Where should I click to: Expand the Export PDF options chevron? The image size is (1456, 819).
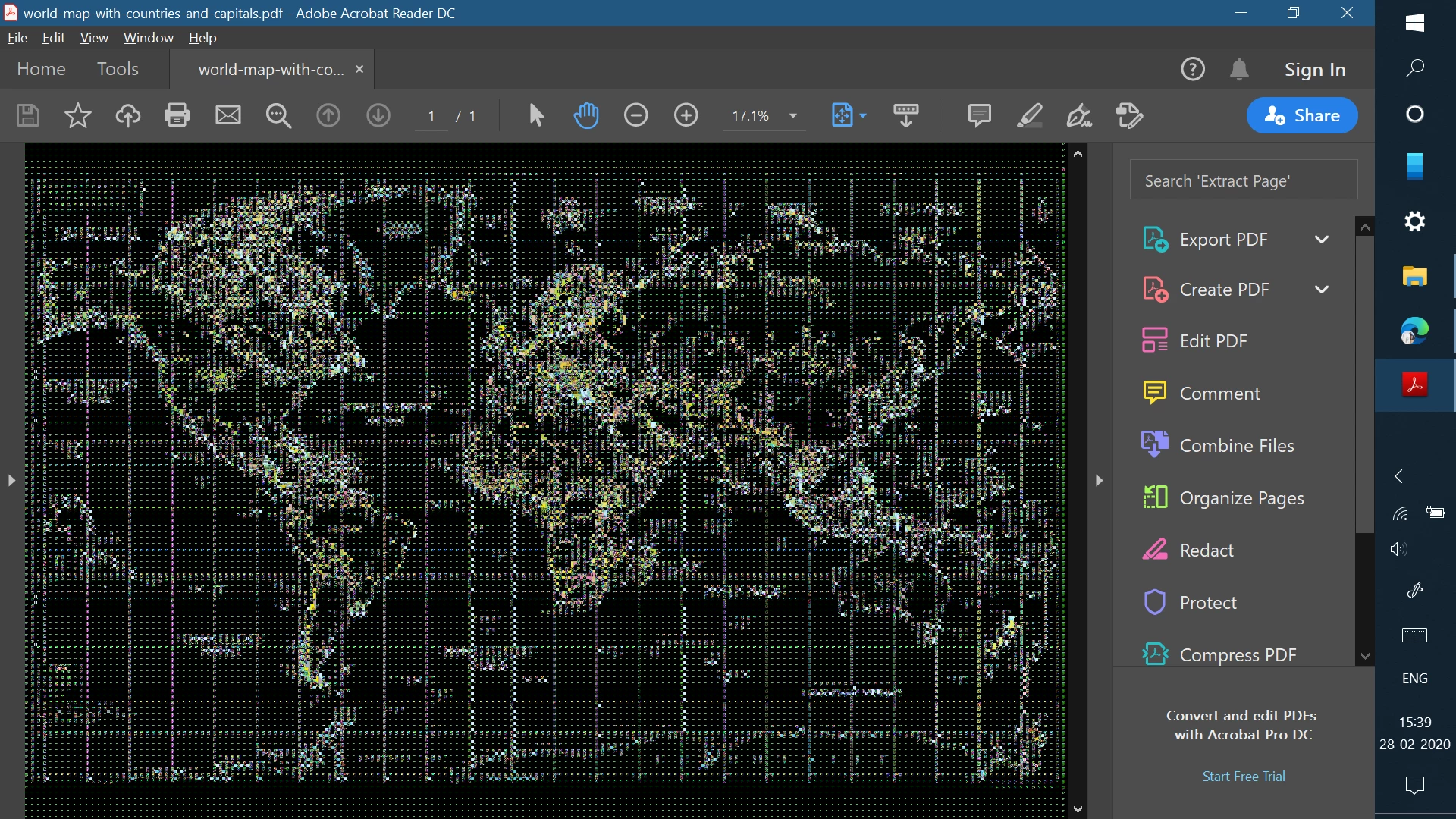tap(1321, 240)
